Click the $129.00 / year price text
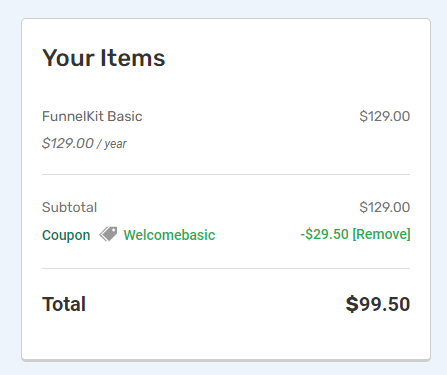This screenshot has width=447, height=375. click(84, 144)
